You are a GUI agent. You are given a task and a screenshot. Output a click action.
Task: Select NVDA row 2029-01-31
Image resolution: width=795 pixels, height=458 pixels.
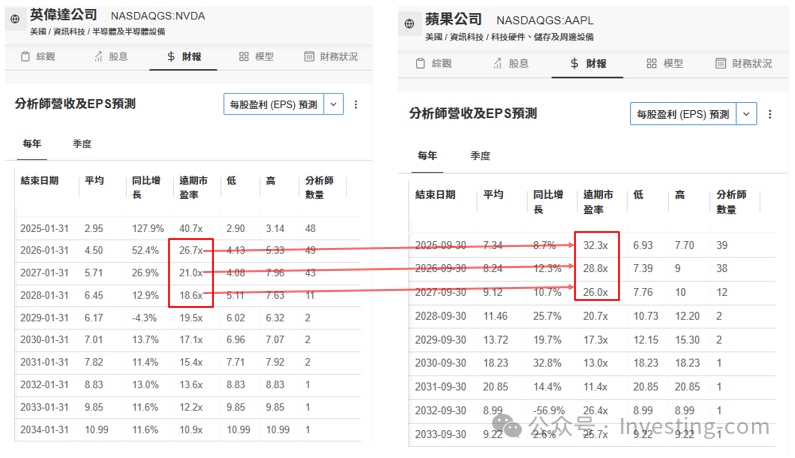tap(188, 318)
